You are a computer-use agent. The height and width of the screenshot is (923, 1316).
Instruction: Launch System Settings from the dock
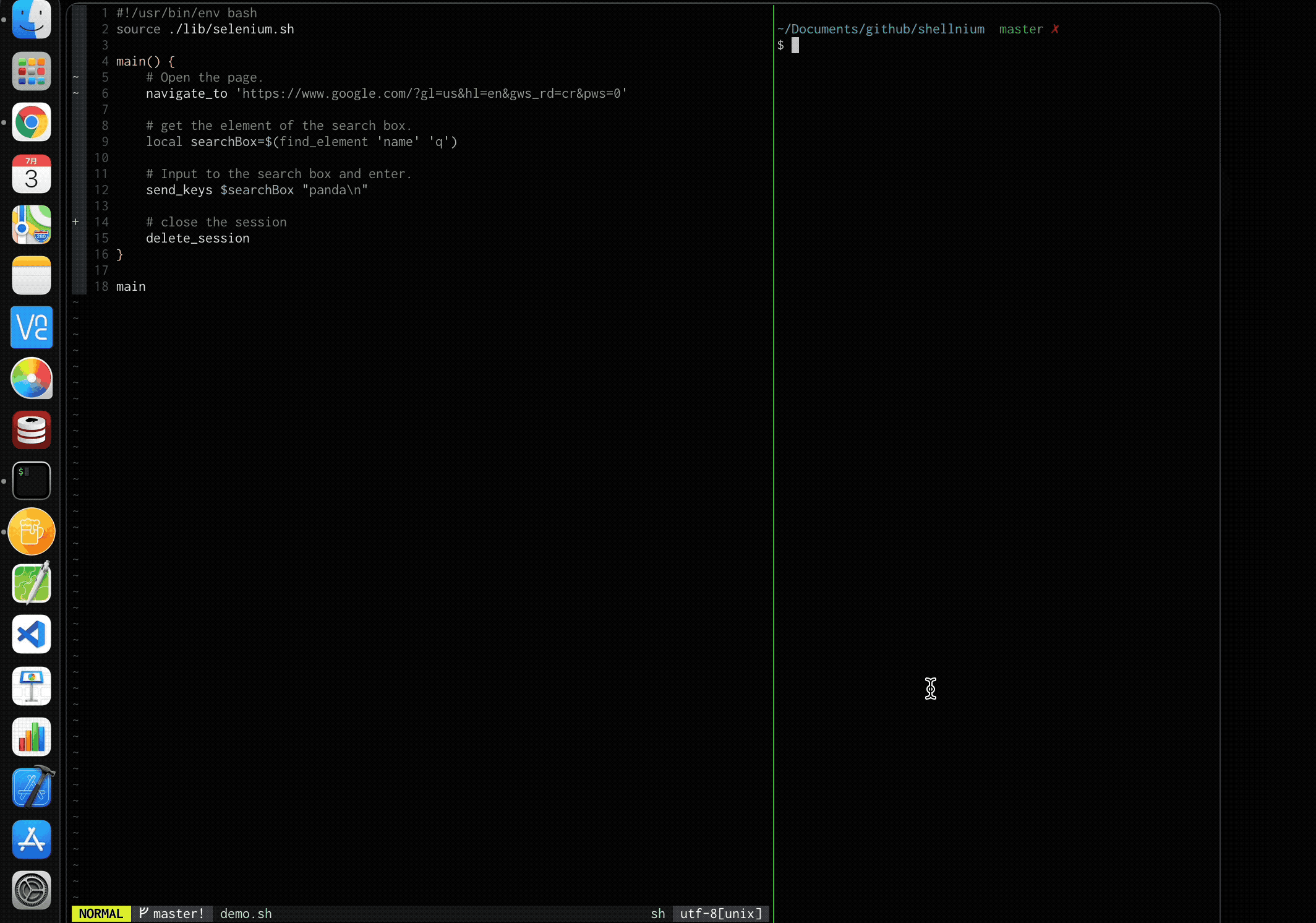[x=31, y=890]
